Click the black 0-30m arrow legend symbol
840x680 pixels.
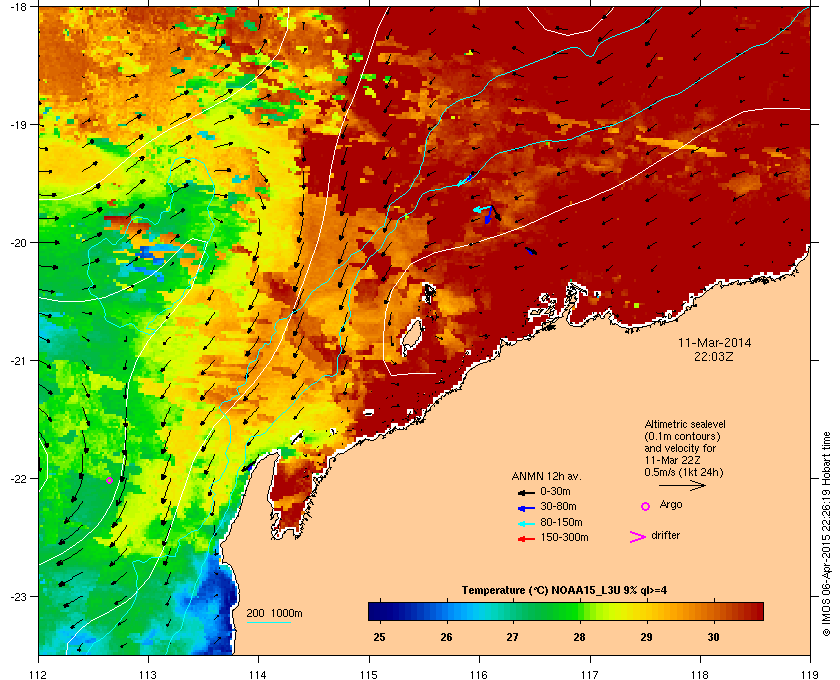(526, 492)
